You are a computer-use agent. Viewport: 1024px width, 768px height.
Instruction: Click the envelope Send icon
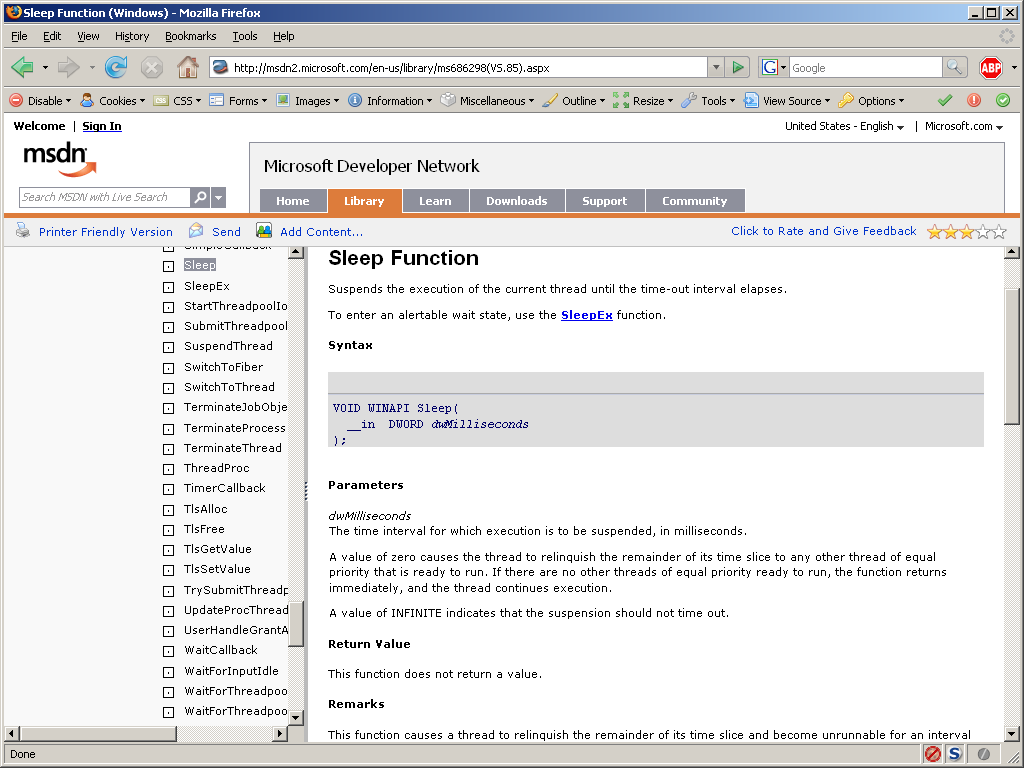click(196, 231)
